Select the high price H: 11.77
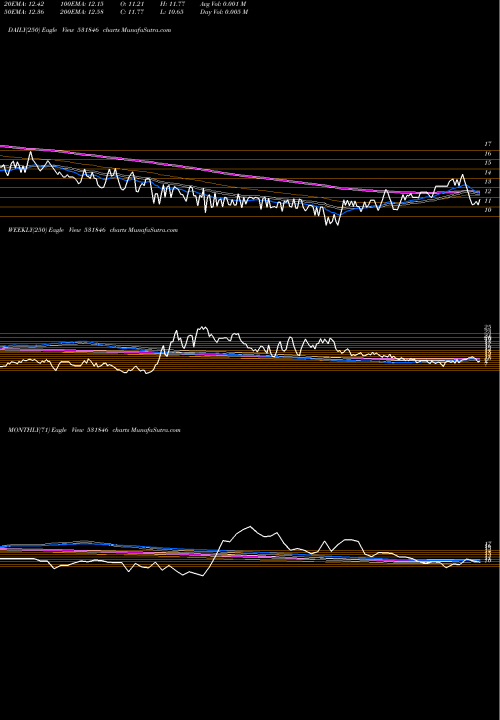This screenshot has height=720, width=500. click(x=171, y=3)
